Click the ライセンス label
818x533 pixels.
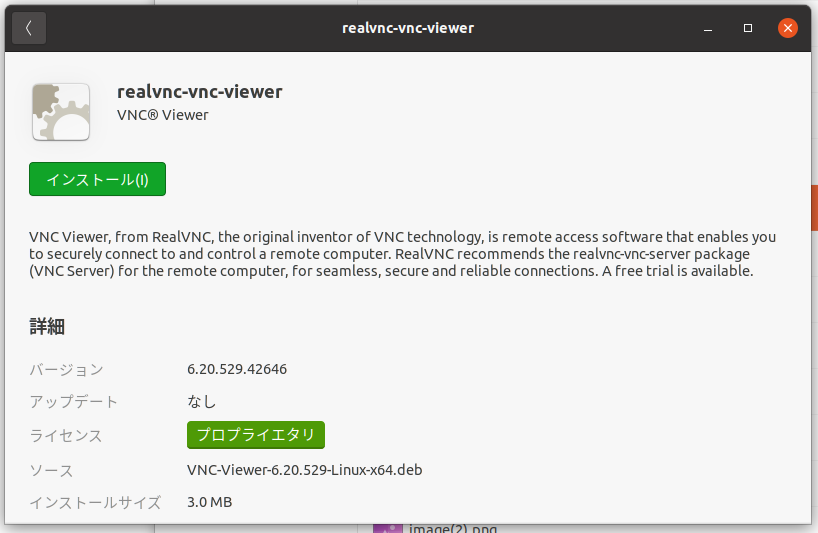pos(66,435)
